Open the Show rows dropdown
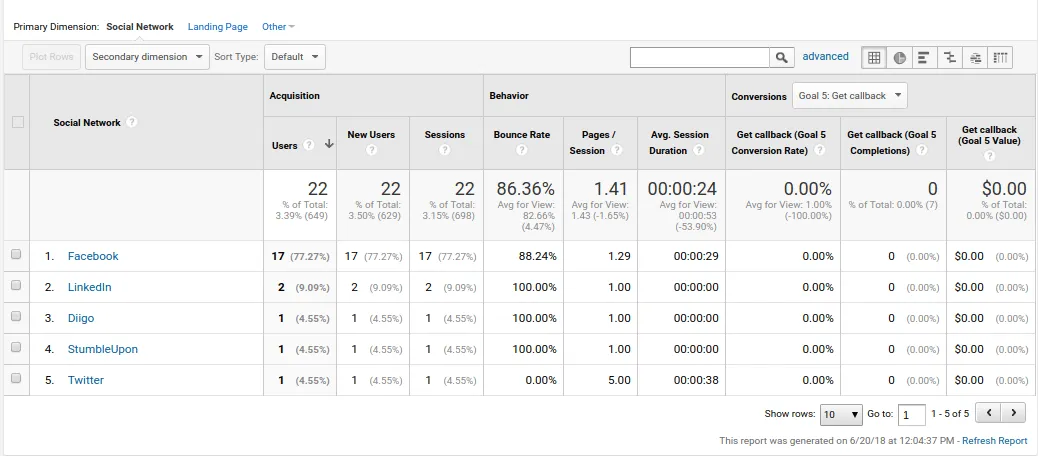This screenshot has height=456, width=1038. 841,415
